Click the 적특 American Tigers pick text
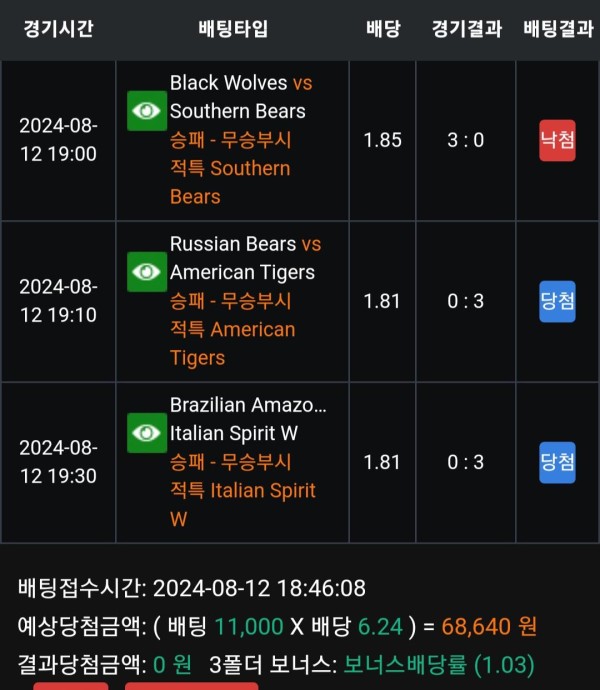Viewport: 600px width, 690px height. [x=233, y=343]
